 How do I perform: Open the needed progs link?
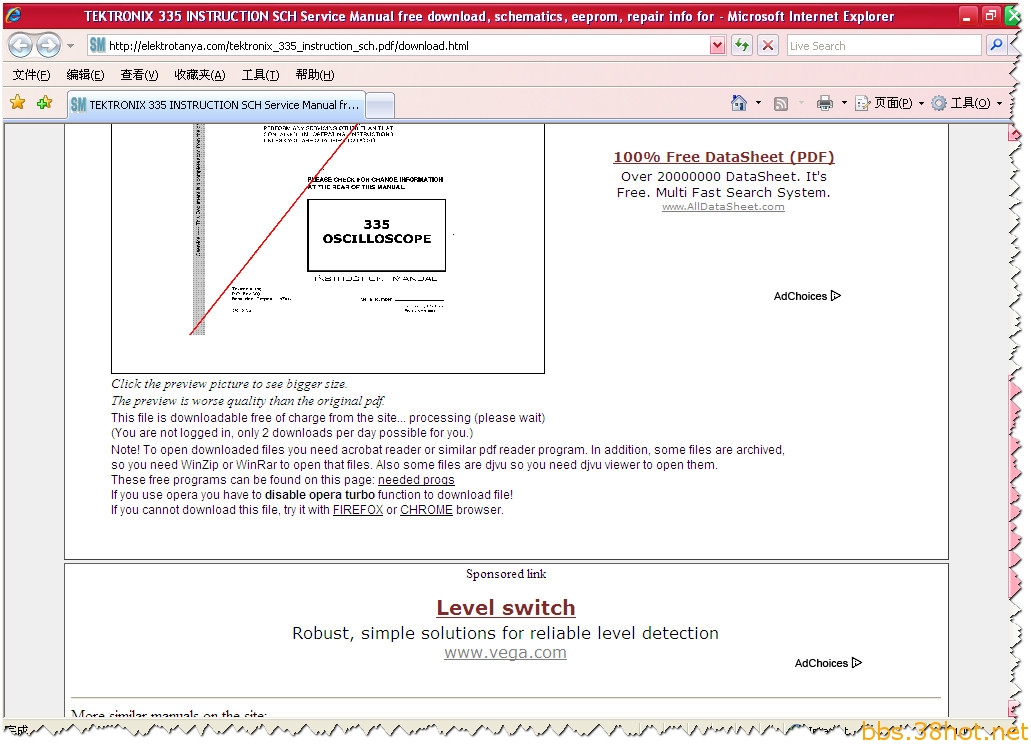416,480
